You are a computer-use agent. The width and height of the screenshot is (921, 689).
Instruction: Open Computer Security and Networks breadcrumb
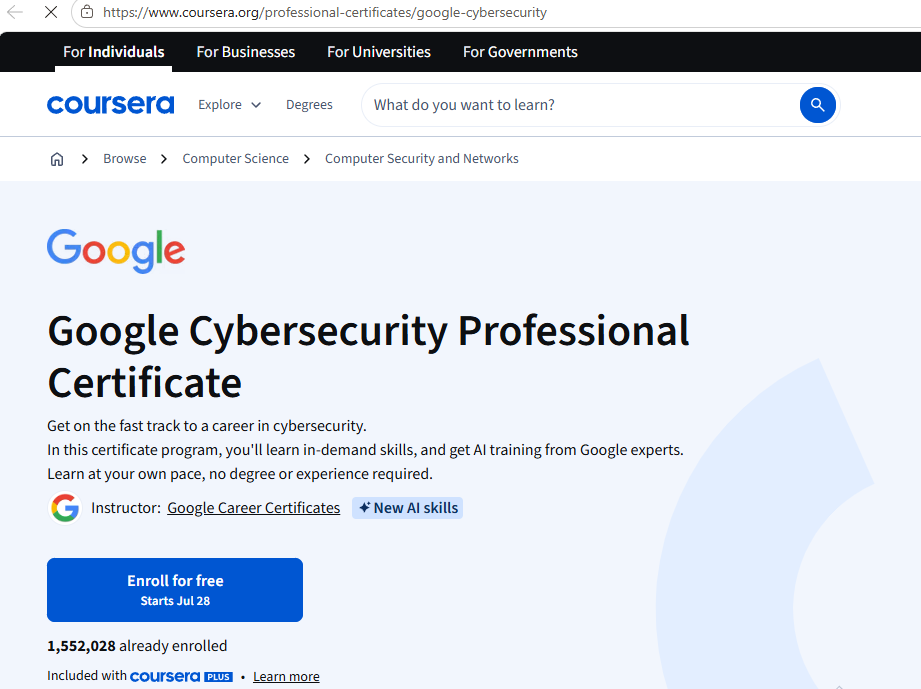pos(422,159)
